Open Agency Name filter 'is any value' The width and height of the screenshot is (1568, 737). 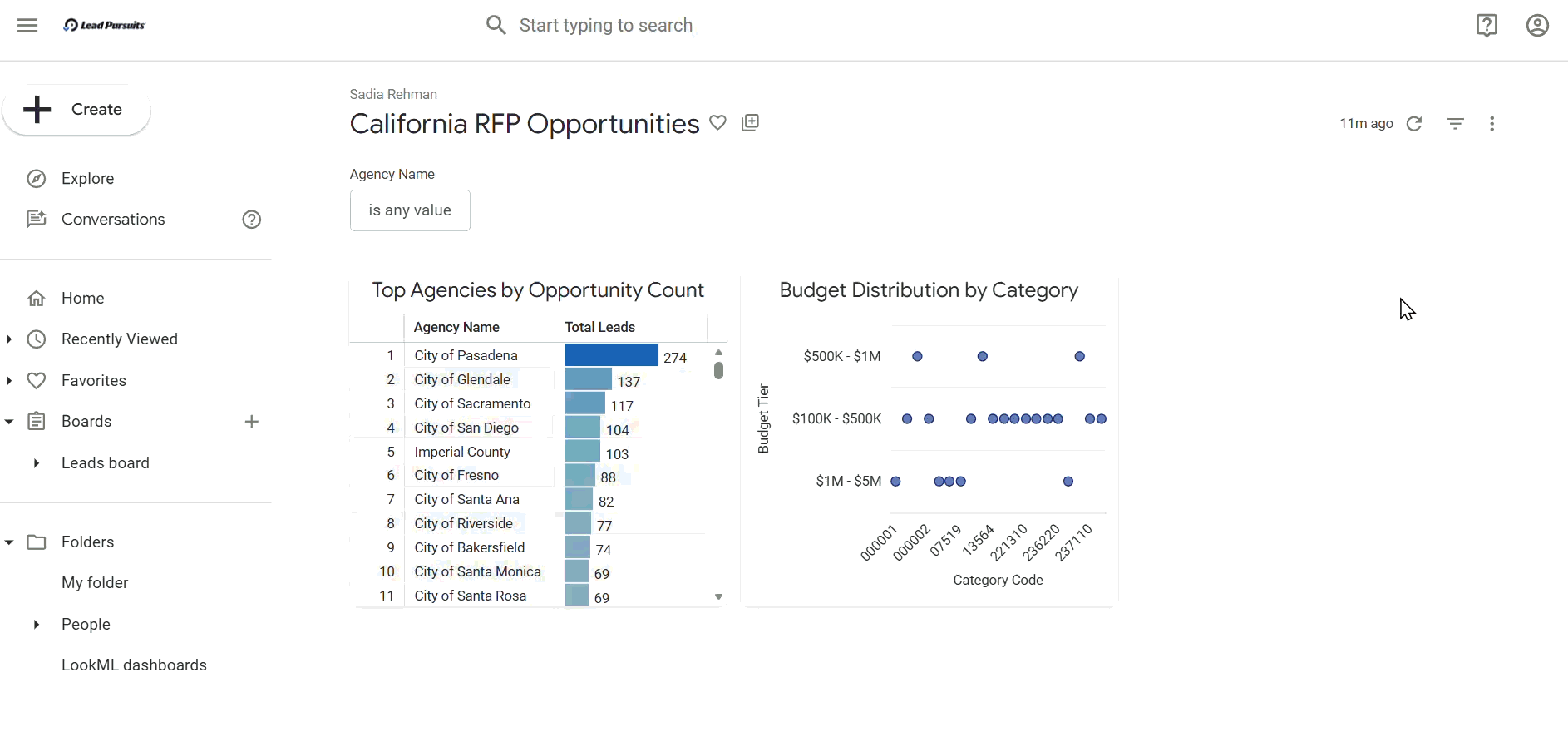click(410, 210)
